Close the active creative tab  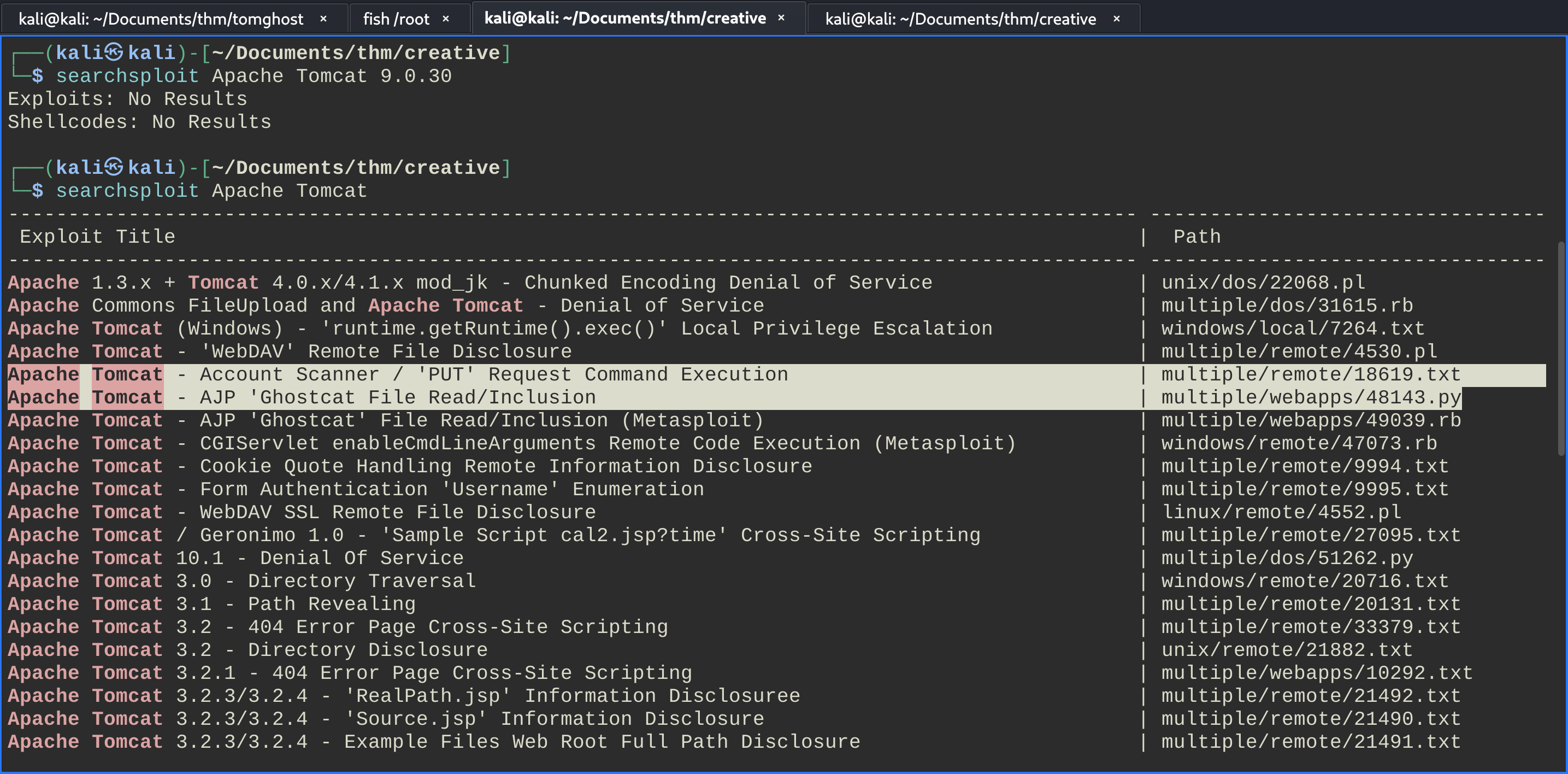[782, 18]
